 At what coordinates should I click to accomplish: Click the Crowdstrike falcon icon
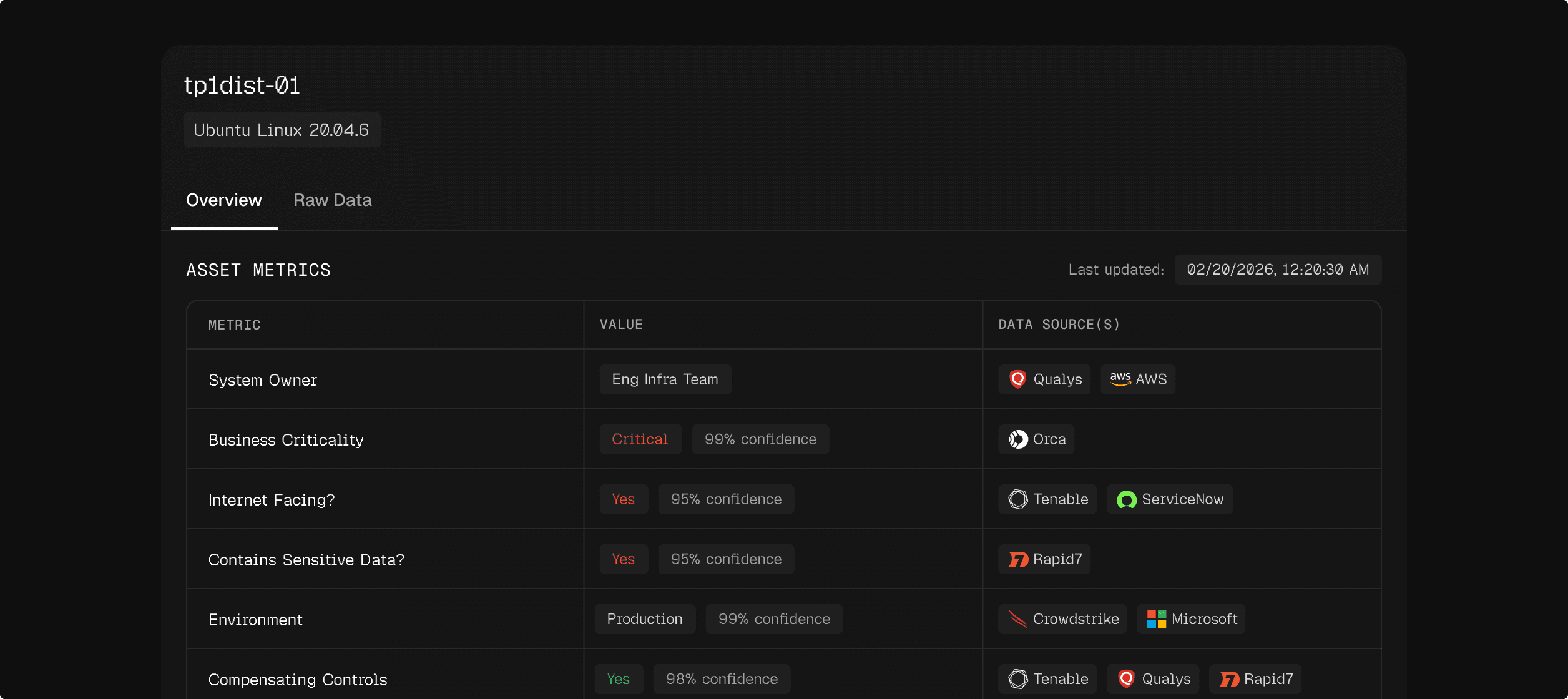pyautogui.click(x=1017, y=619)
